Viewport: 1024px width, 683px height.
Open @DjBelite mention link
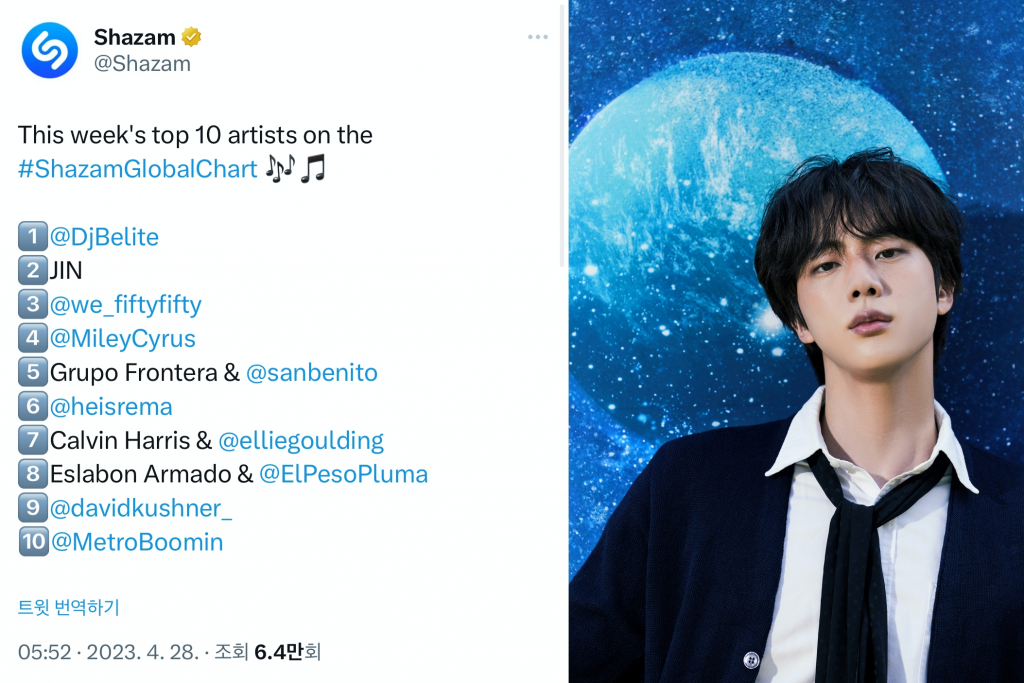pyautogui.click(x=104, y=236)
